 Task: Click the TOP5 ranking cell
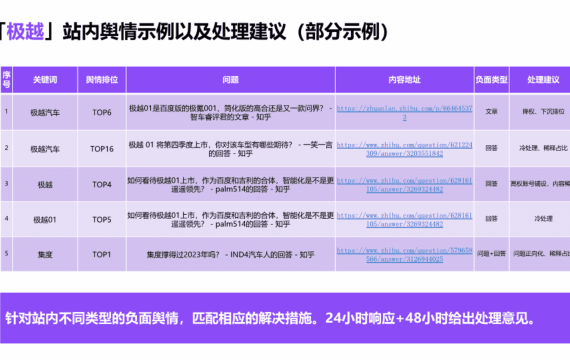[x=102, y=220]
